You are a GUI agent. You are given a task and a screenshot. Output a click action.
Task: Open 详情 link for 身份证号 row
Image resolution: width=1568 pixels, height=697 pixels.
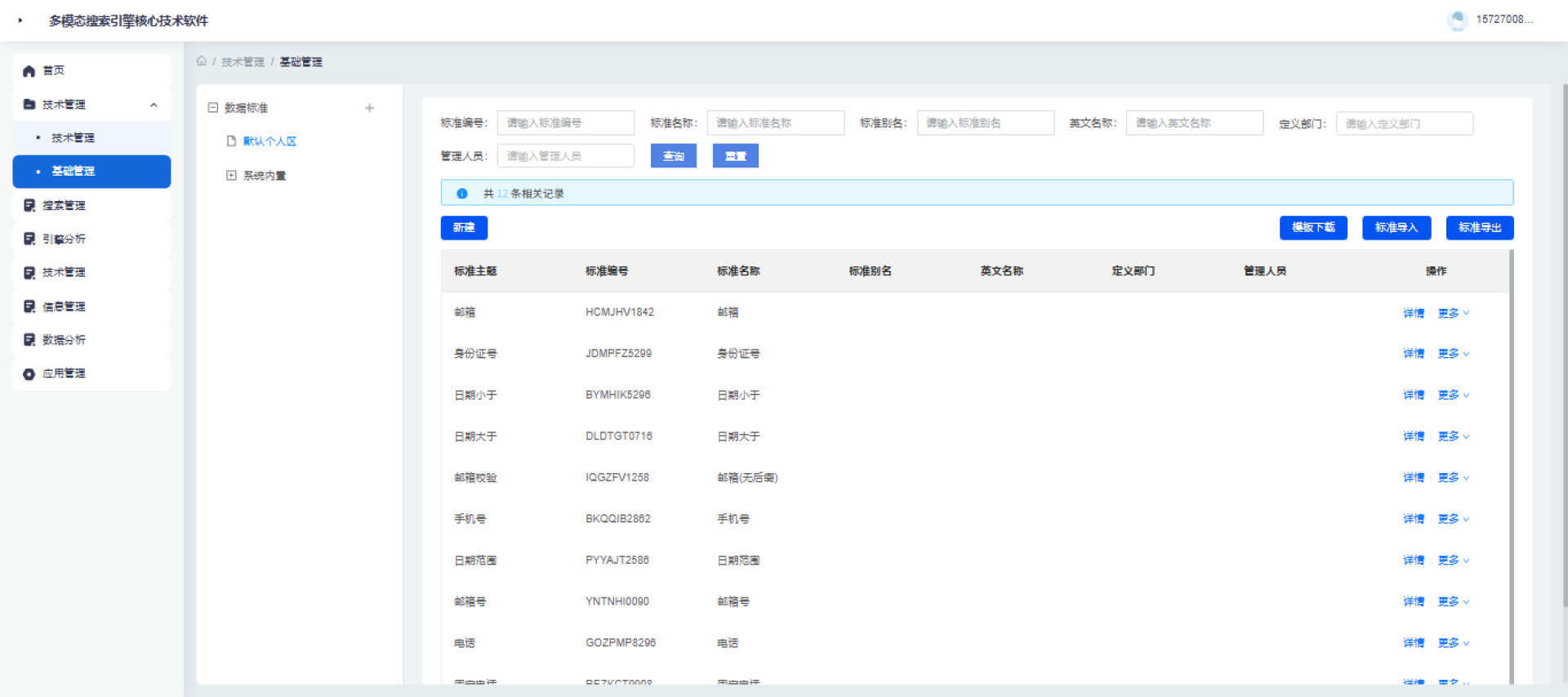pos(1413,354)
